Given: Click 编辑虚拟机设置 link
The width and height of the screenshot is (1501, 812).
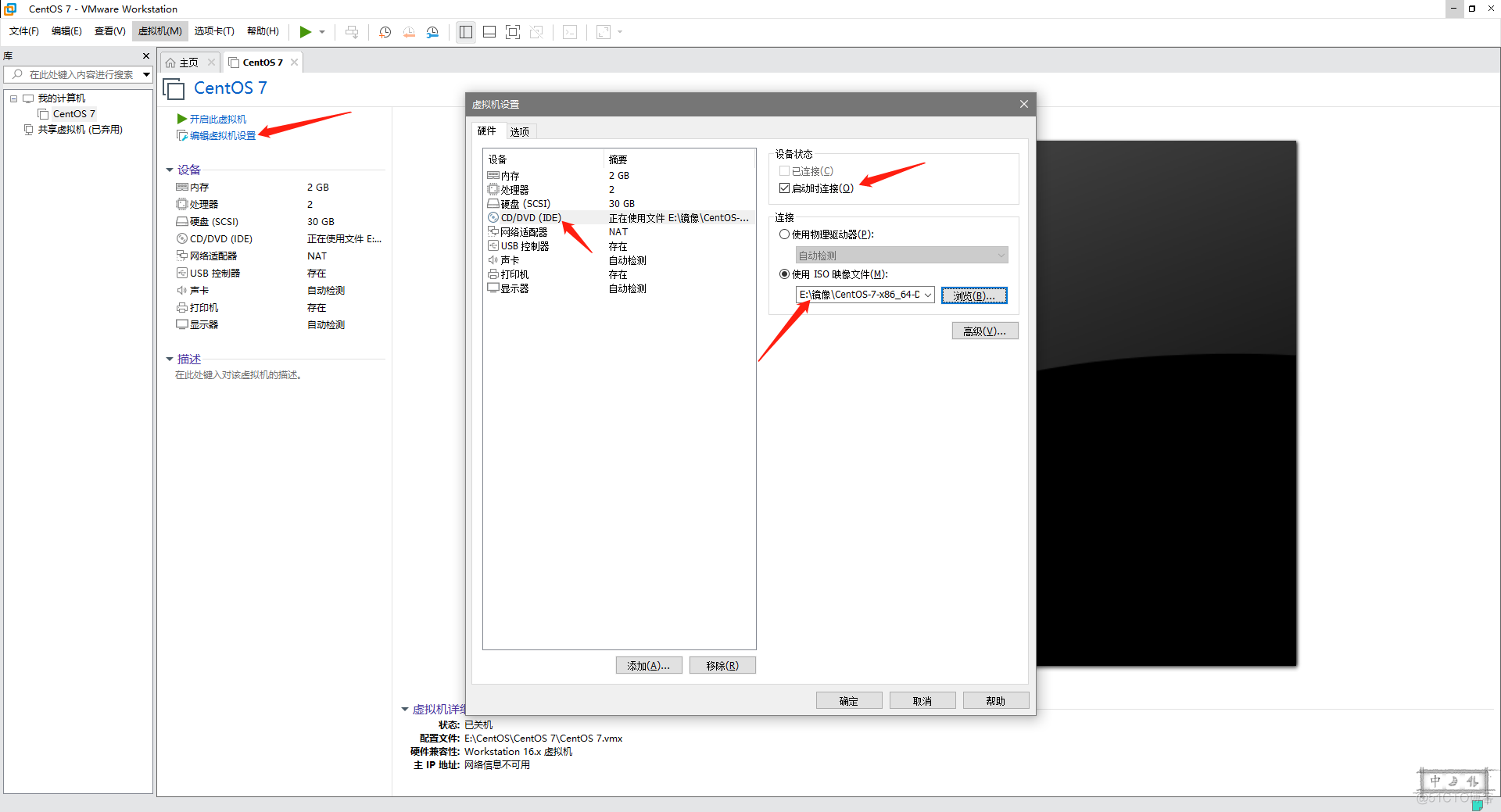Looking at the screenshot, I should click(223, 136).
